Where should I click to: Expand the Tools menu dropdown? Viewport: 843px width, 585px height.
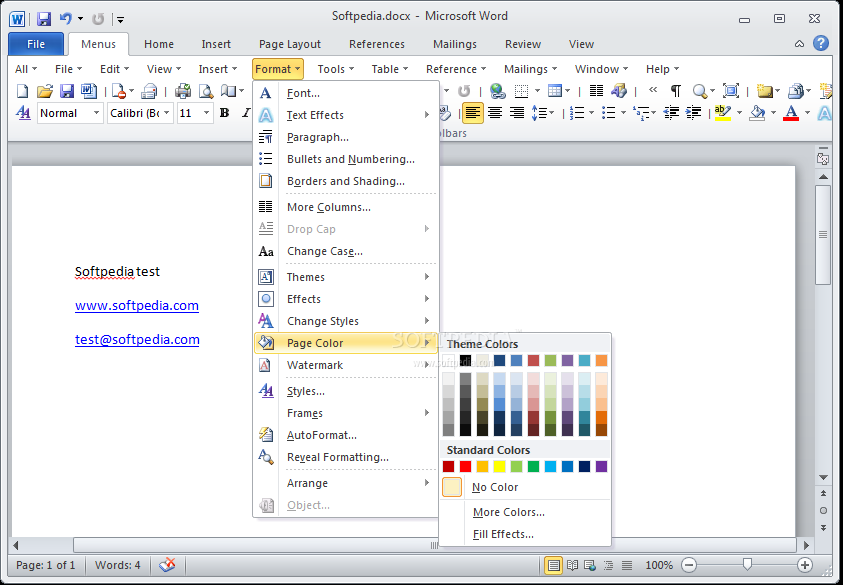click(335, 69)
